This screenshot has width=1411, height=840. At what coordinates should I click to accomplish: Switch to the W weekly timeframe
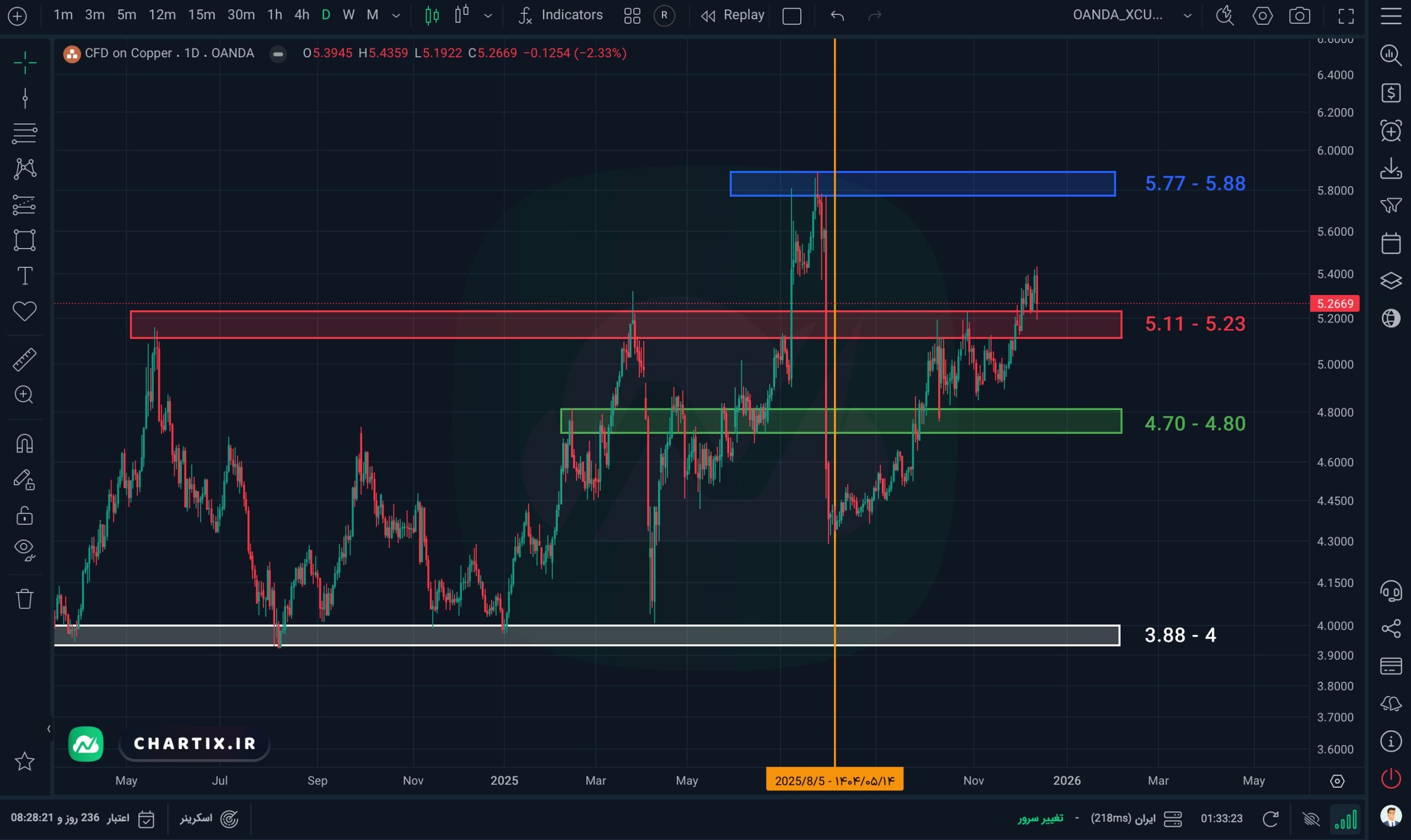point(349,15)
